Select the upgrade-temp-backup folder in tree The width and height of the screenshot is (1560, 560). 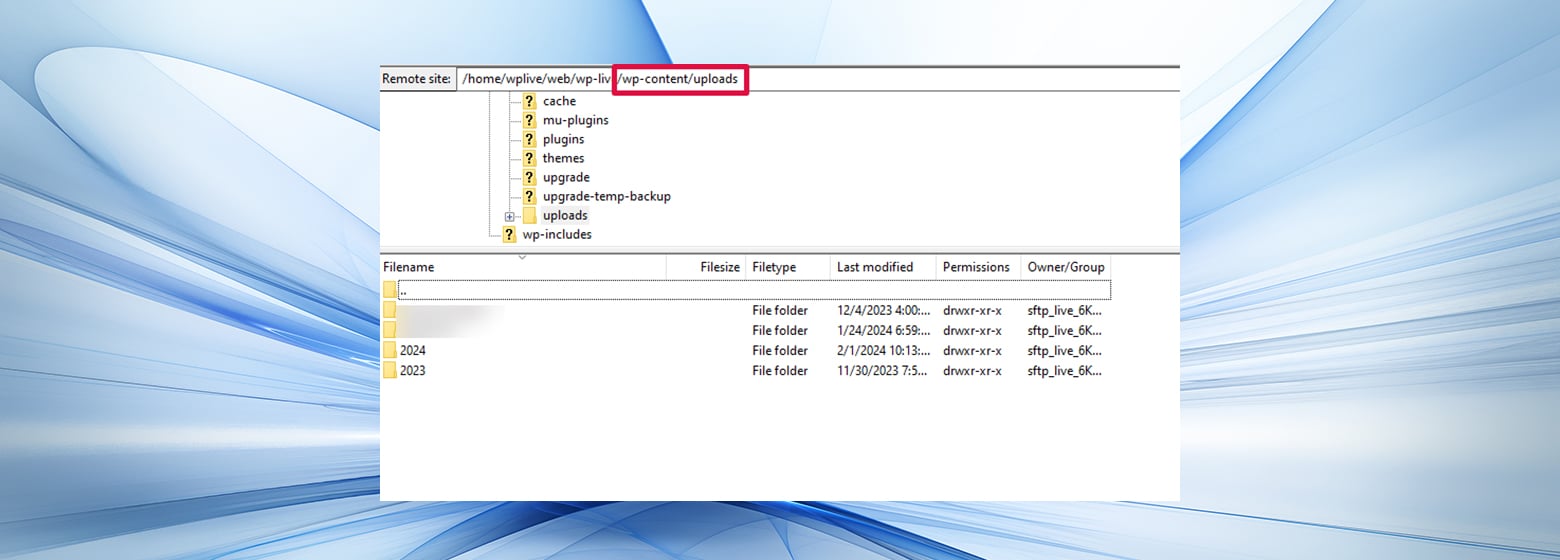[x=606, y=196]
